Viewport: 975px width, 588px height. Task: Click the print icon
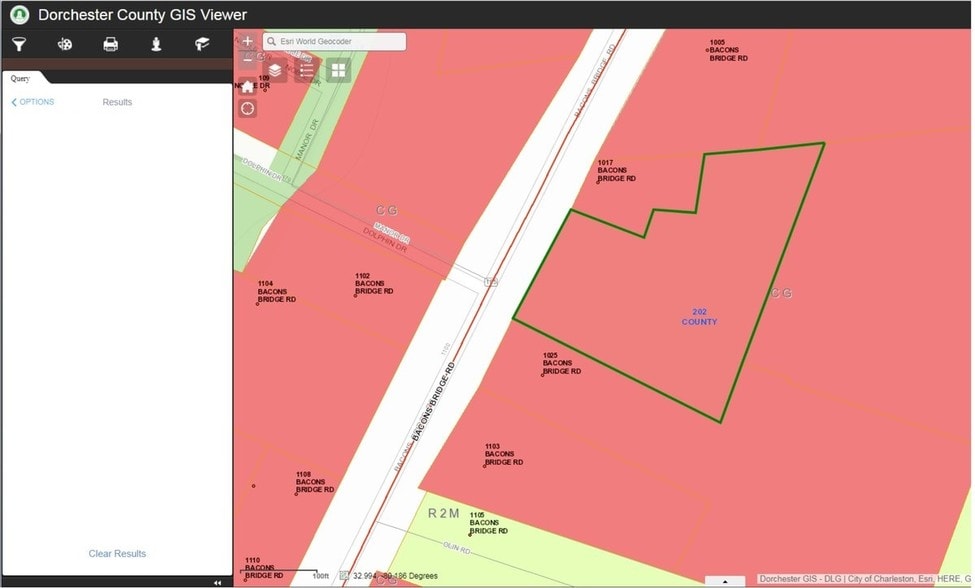pyautogui.click(x=111, y=44)
